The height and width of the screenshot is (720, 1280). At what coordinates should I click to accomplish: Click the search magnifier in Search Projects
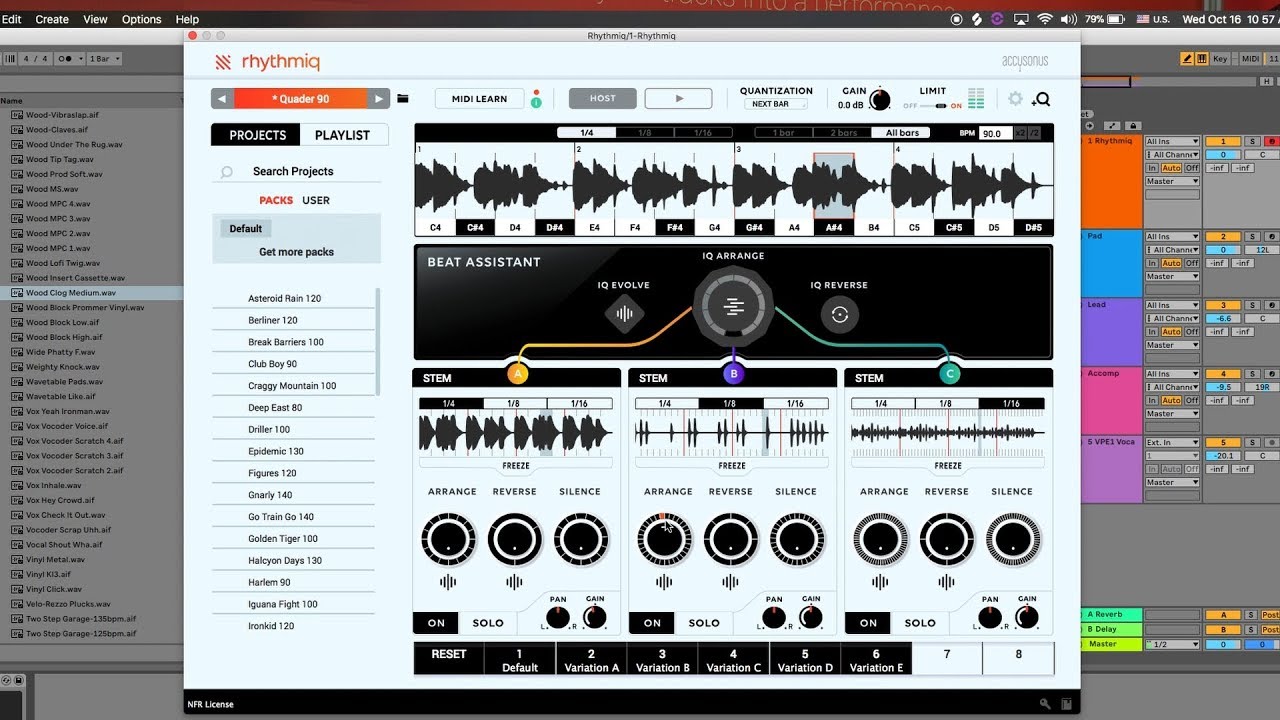[x=227, y=172]
